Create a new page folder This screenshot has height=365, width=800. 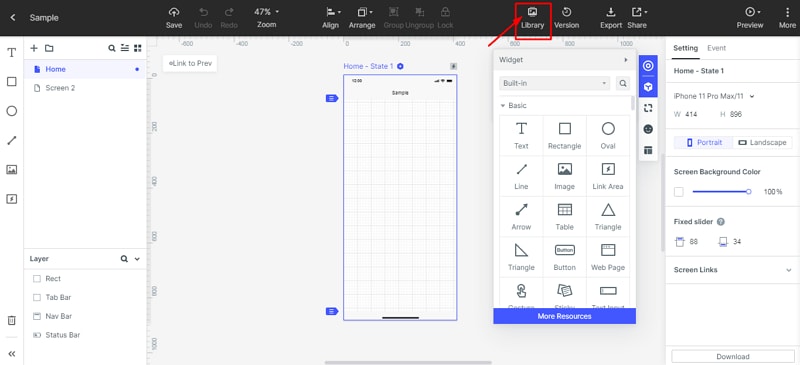[x=49, y=48]
